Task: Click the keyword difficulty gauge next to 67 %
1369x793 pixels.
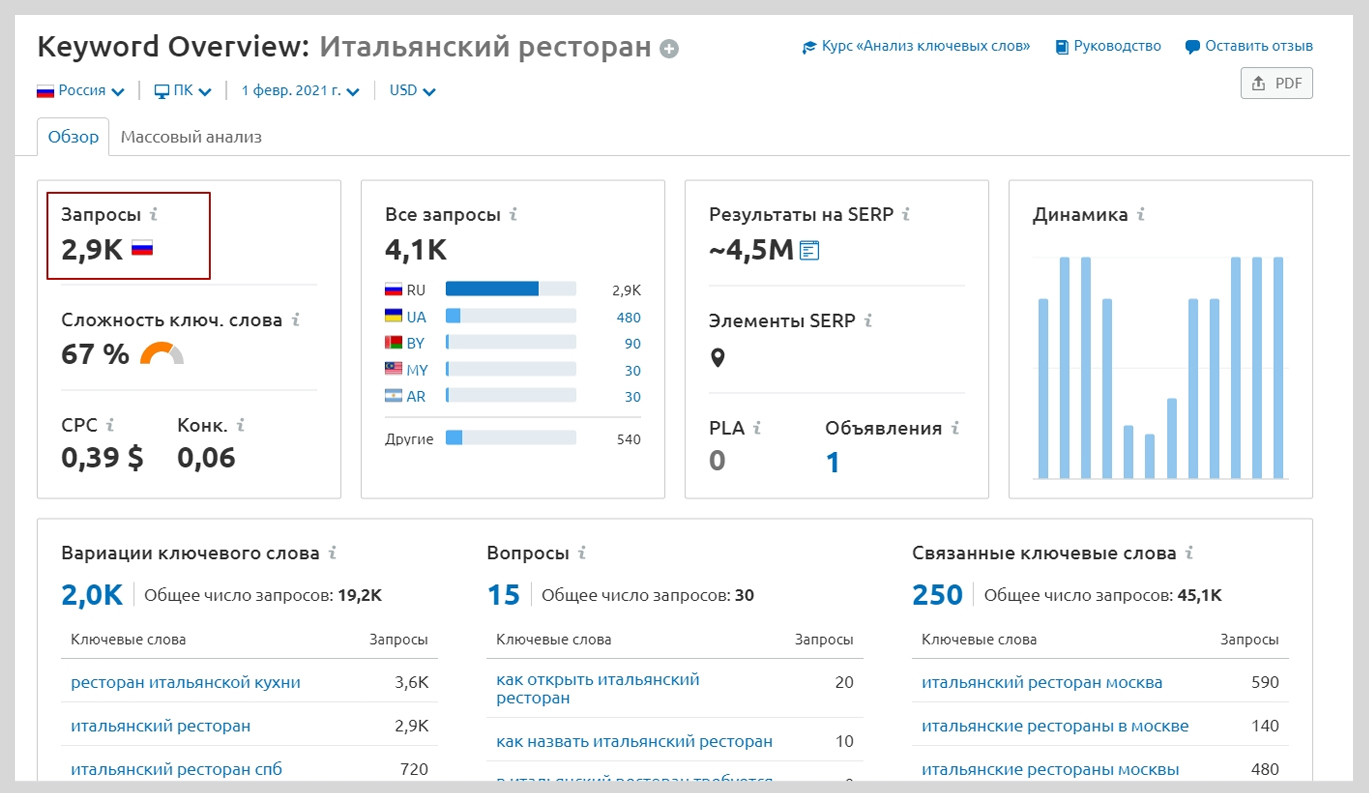Action: [x=162, y=353]
